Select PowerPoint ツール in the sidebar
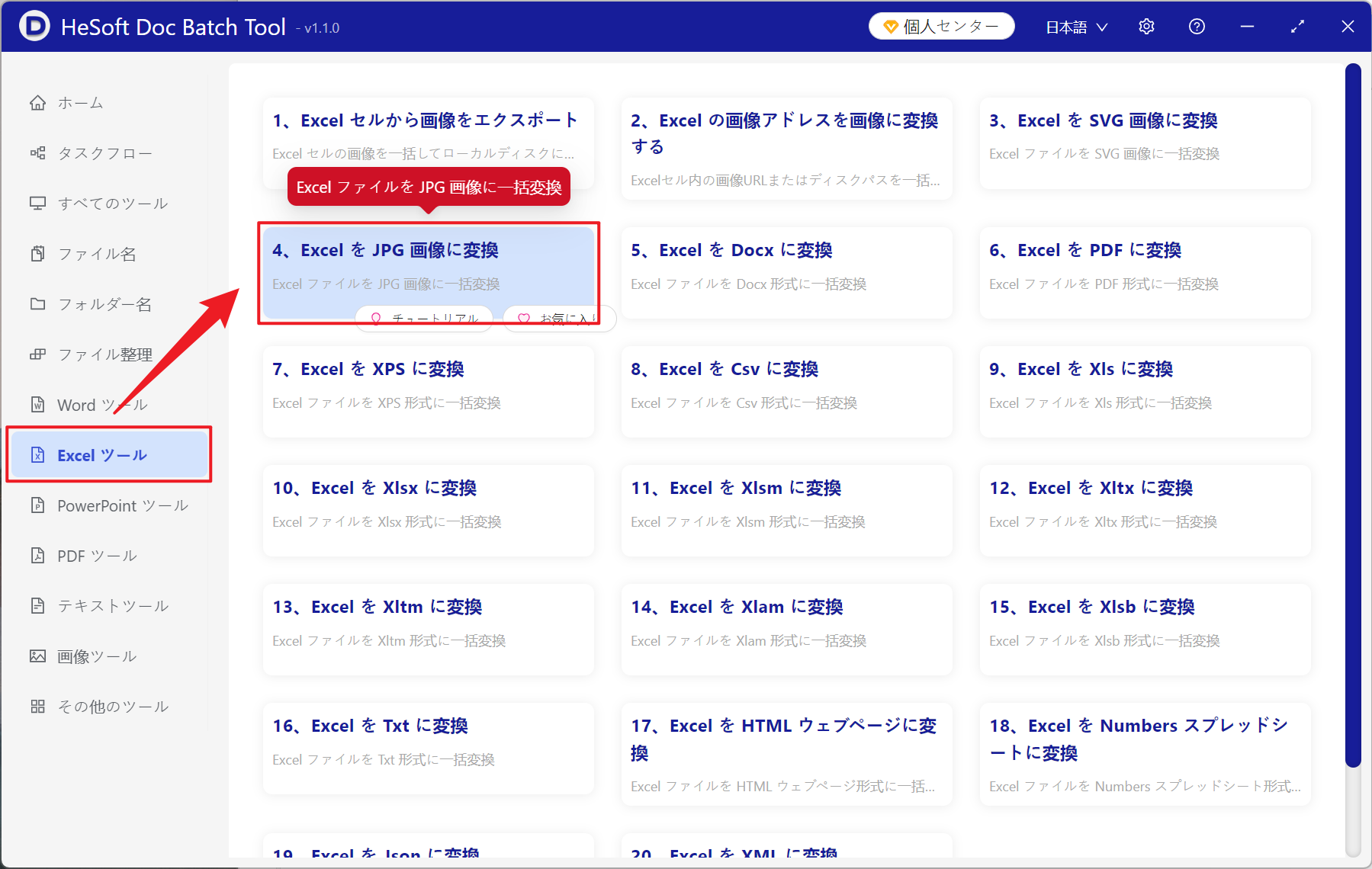This screenshot has width=1372, height=869. tap(110, 505)
